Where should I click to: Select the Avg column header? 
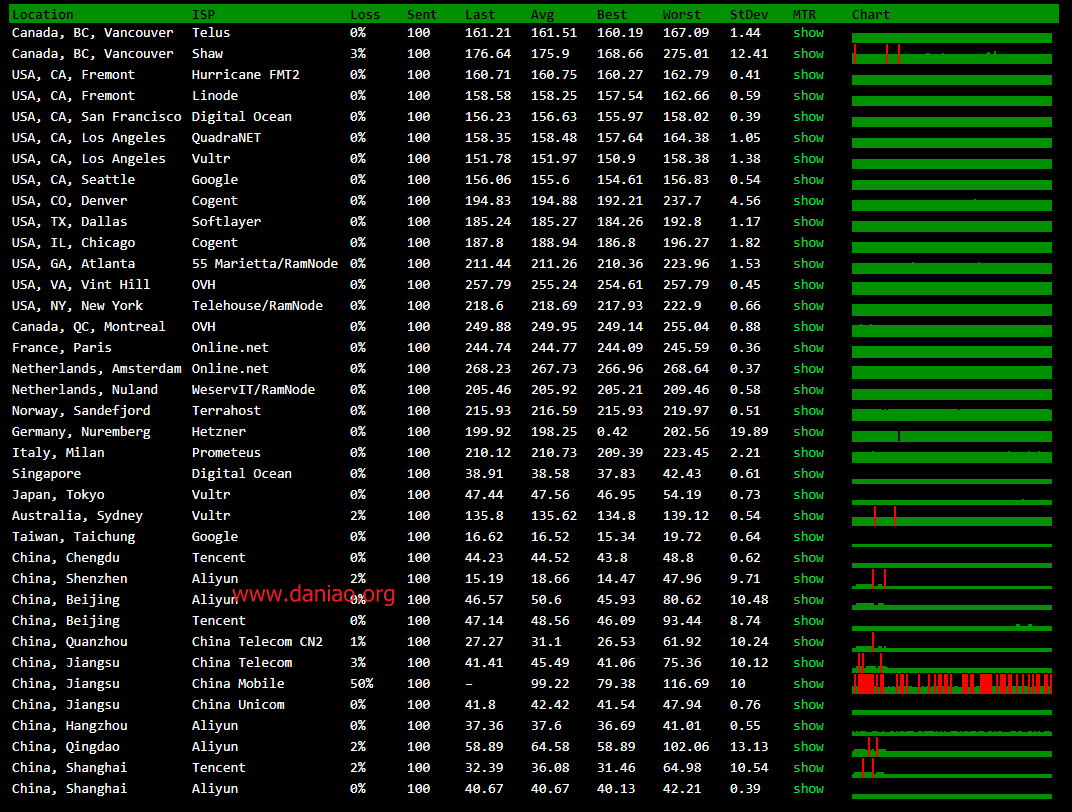tap(543, 14)
